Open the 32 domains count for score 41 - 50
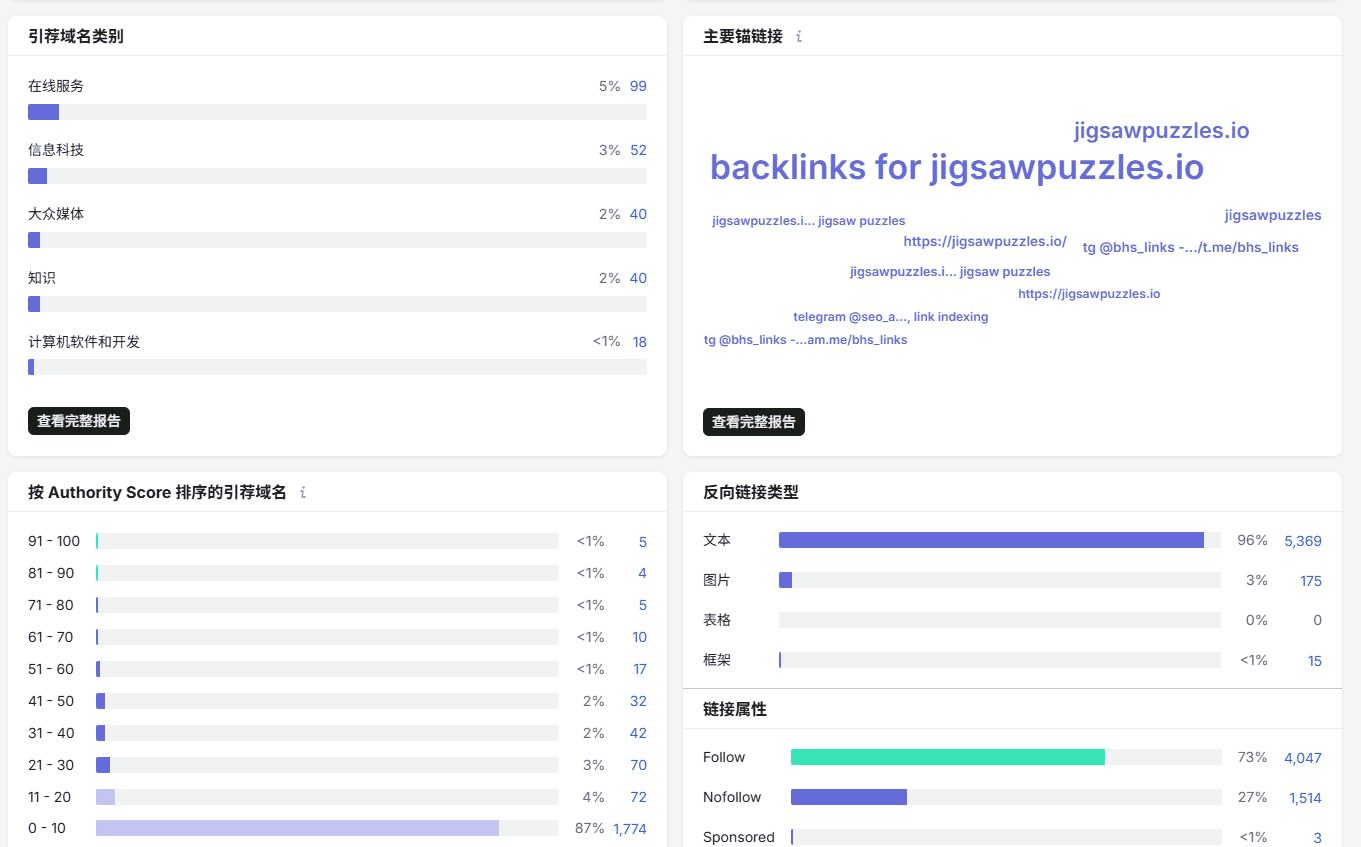Screen dimensions: 1361x847 click(x=638, y=702)
